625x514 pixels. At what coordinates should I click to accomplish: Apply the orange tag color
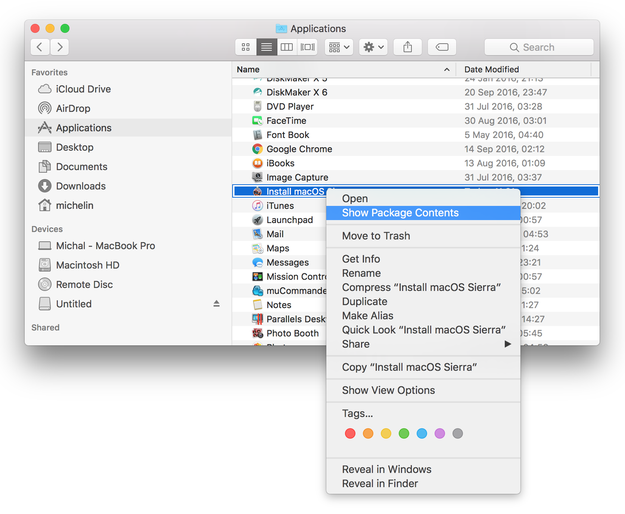(x=368, y=434)
